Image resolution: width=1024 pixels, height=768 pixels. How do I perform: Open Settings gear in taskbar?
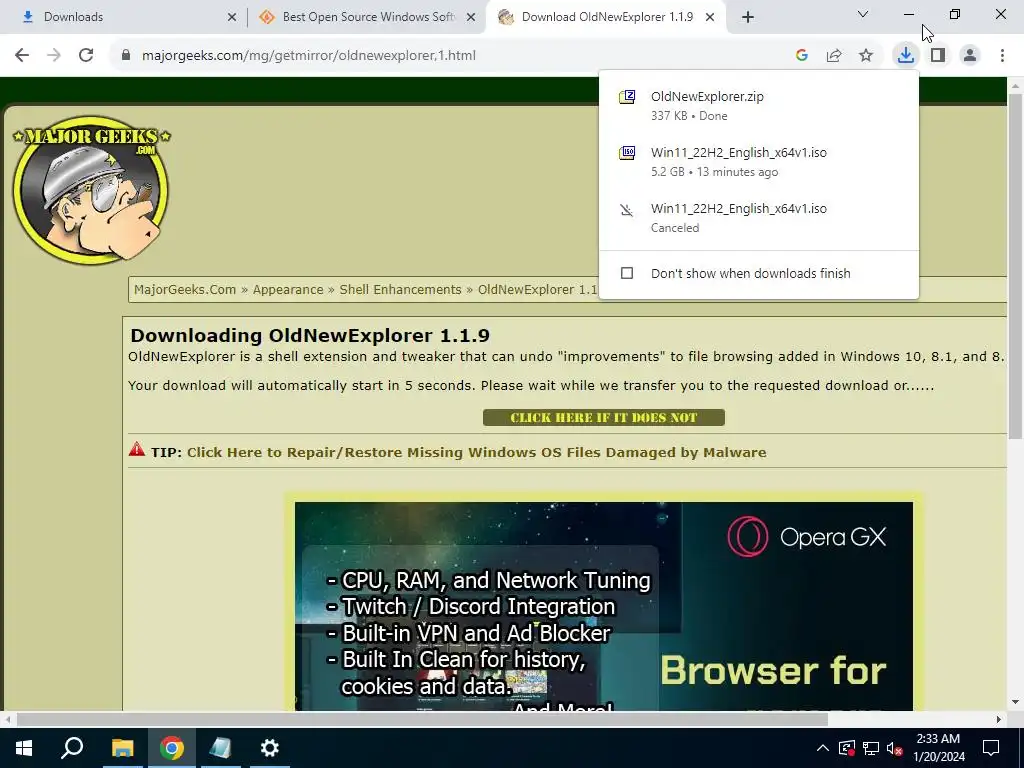coord(270,748)
